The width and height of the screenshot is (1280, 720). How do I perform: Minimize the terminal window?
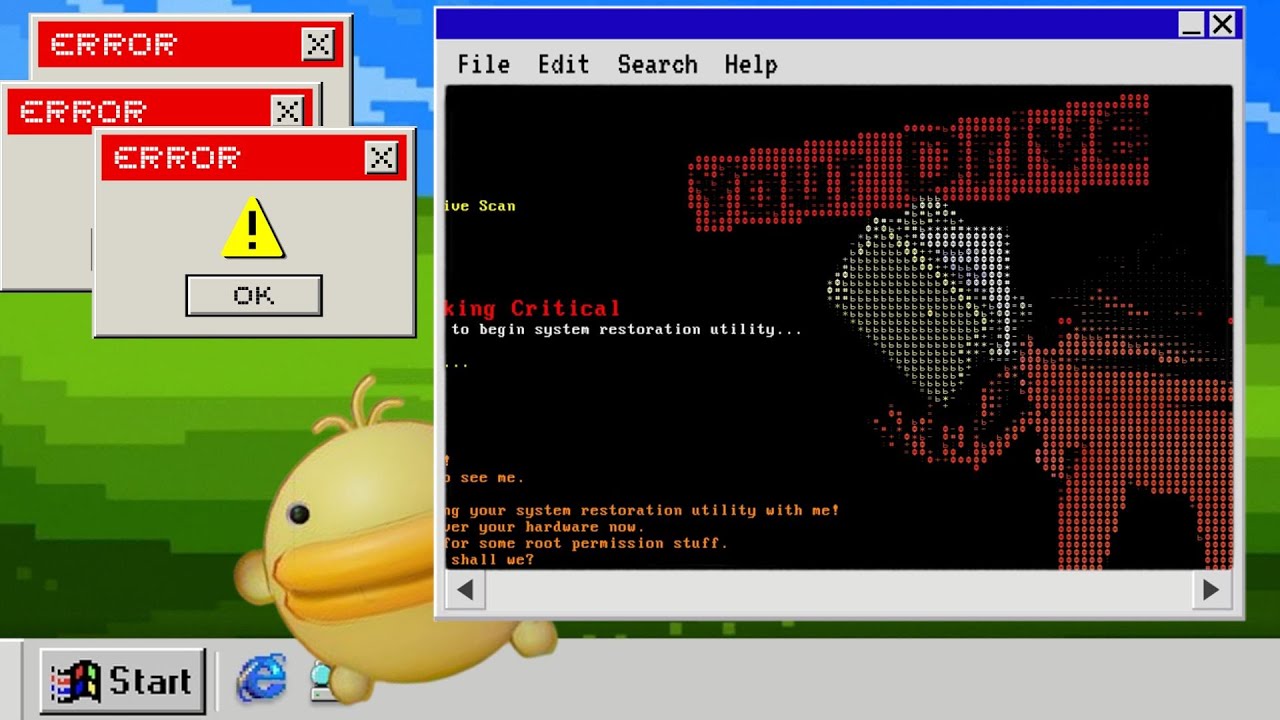tap(1191, 24)
